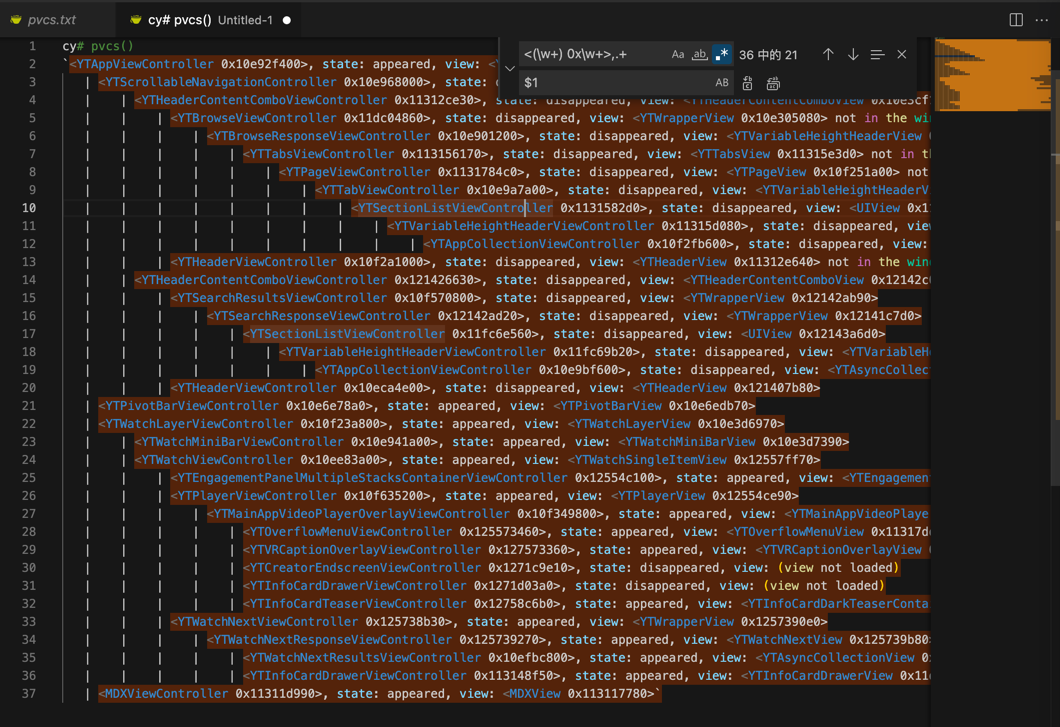Toggle Use Regular Expression option
The width and height of the screenshot is (1060, 727).
pos(722,55)
